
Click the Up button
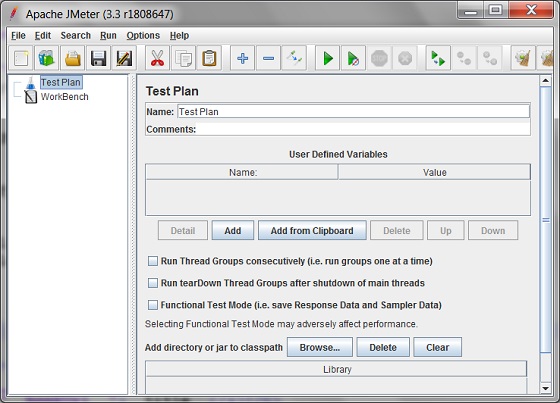click(x=446, y=230)
